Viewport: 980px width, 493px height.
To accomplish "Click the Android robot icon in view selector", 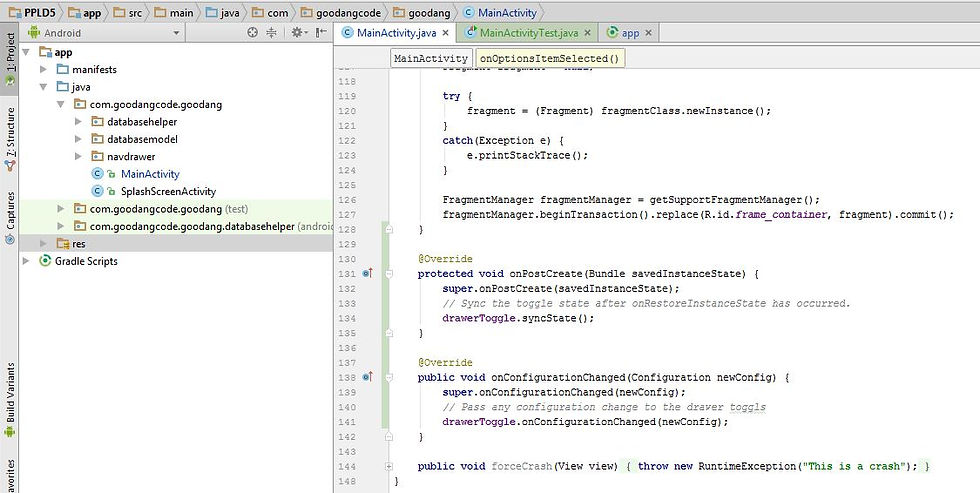I will [x=34, y=32].
